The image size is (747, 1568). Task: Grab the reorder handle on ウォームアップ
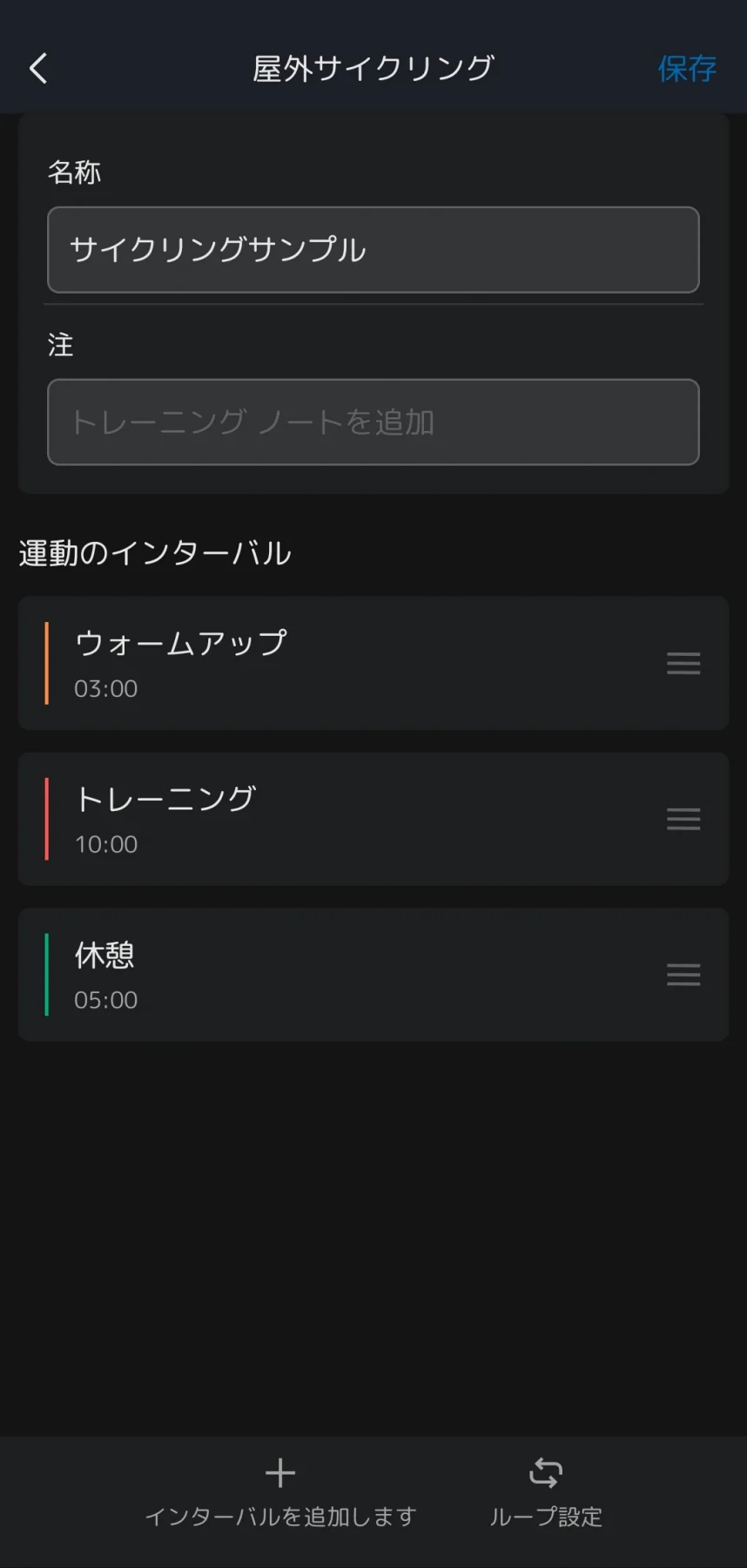(x=683, y=664)
